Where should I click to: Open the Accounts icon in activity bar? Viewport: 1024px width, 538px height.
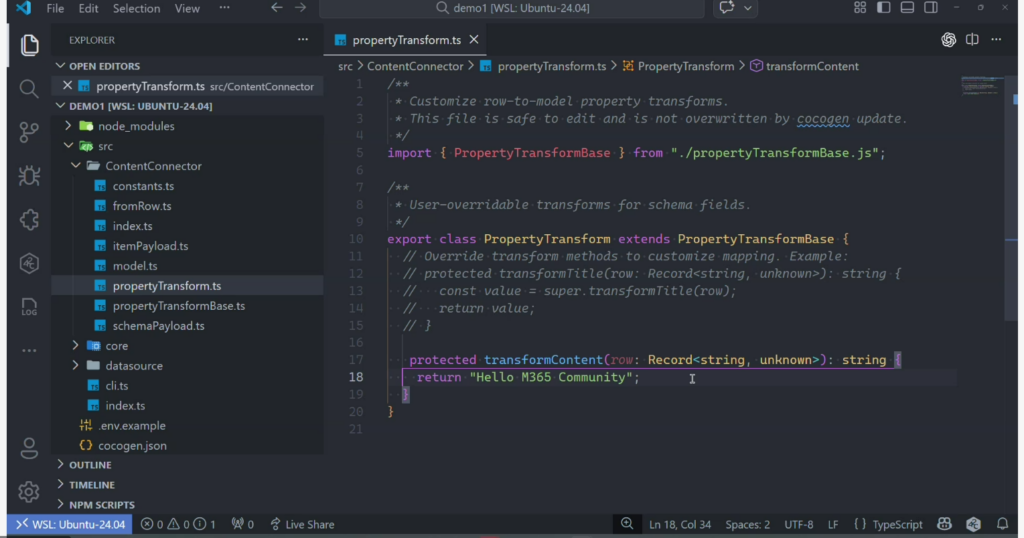[x=29, y=447]
